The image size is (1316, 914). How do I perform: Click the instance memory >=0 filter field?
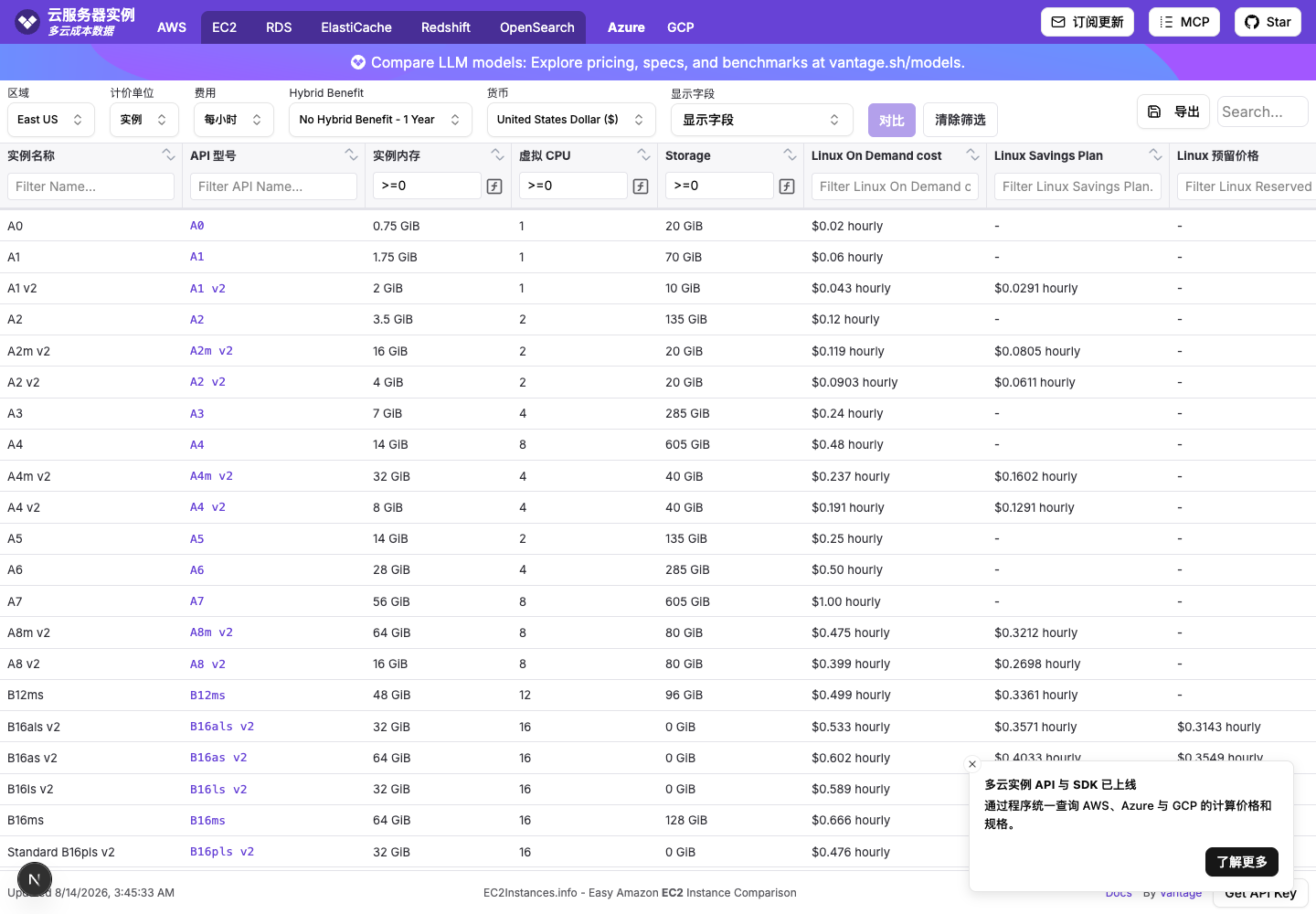coord(427,186)
